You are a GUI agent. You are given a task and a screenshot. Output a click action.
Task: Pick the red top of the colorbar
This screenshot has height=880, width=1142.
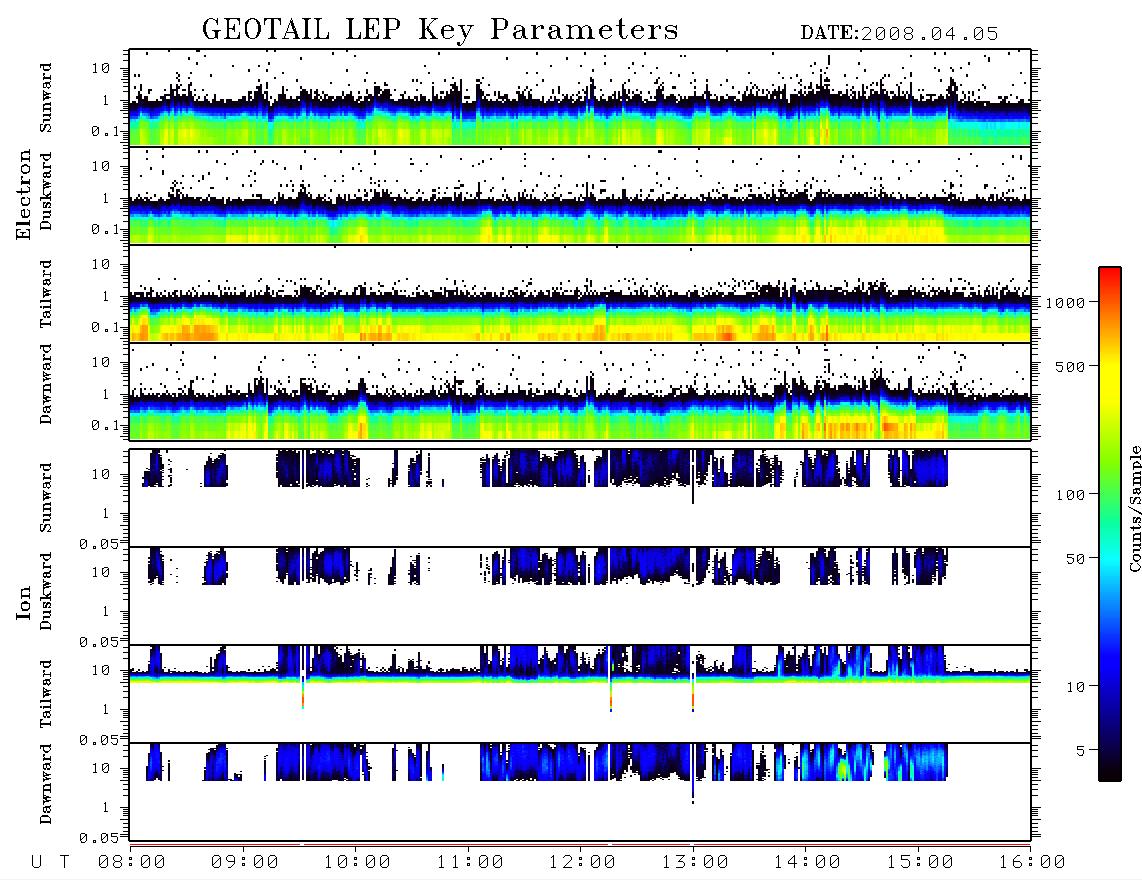(x=1110, y=275)
